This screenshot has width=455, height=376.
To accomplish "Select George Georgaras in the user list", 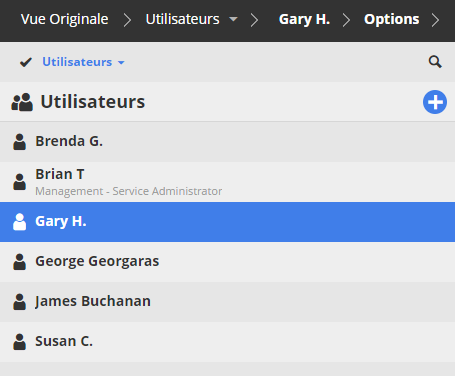I will (227, 262).
